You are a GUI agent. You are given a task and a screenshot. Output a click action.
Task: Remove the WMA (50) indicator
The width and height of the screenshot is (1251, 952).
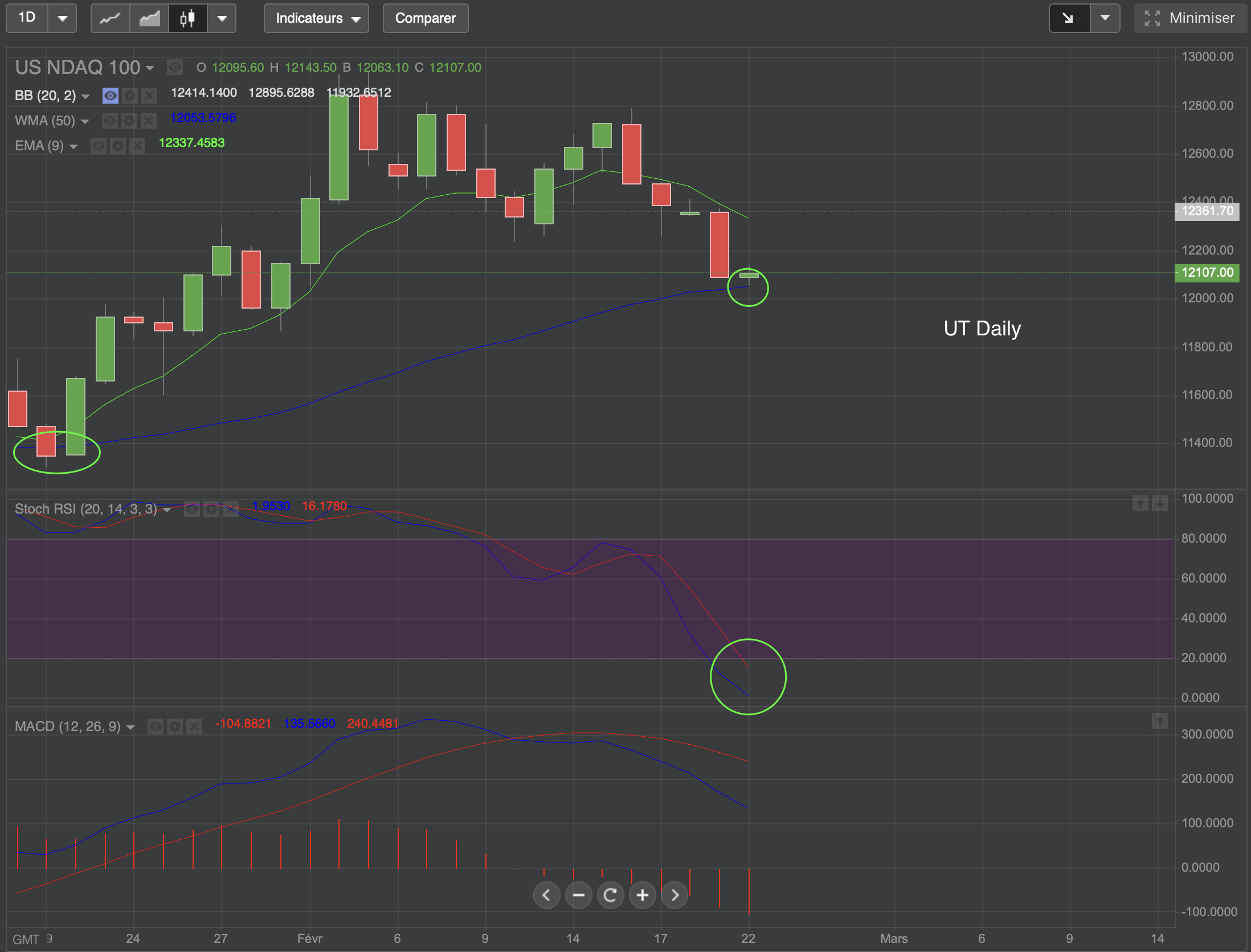tap(149, 120)
